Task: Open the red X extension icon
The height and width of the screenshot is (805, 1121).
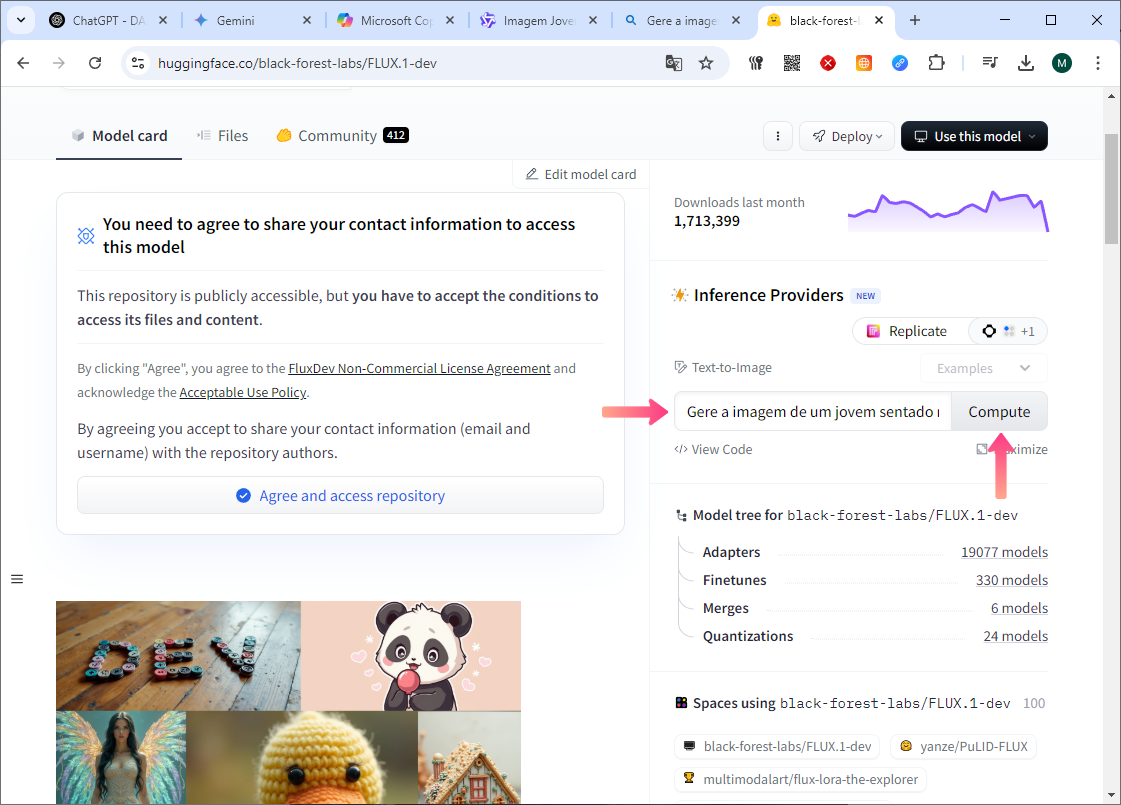Action: 828,63
